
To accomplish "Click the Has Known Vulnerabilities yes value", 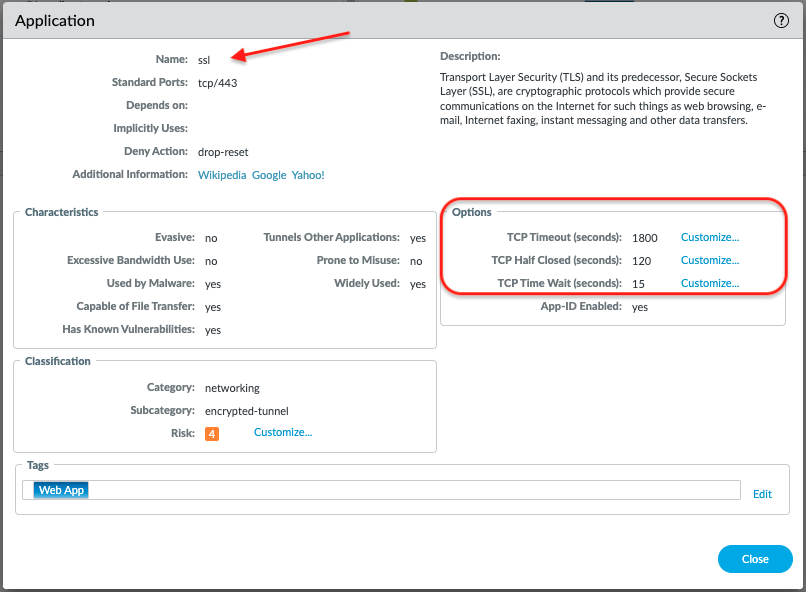I will pos(213,331).
